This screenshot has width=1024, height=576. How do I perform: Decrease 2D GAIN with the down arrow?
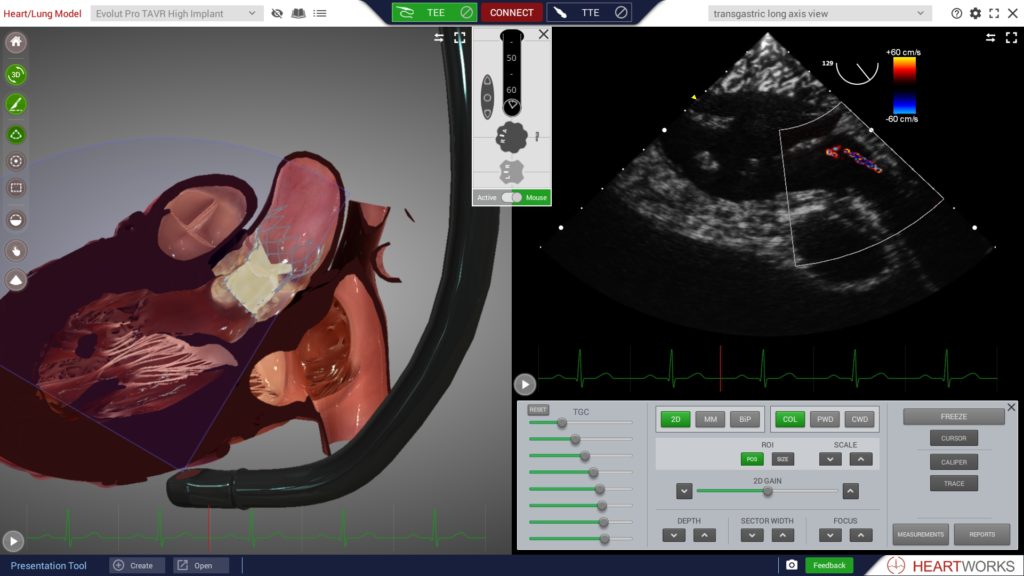click(x=684, y=491)
